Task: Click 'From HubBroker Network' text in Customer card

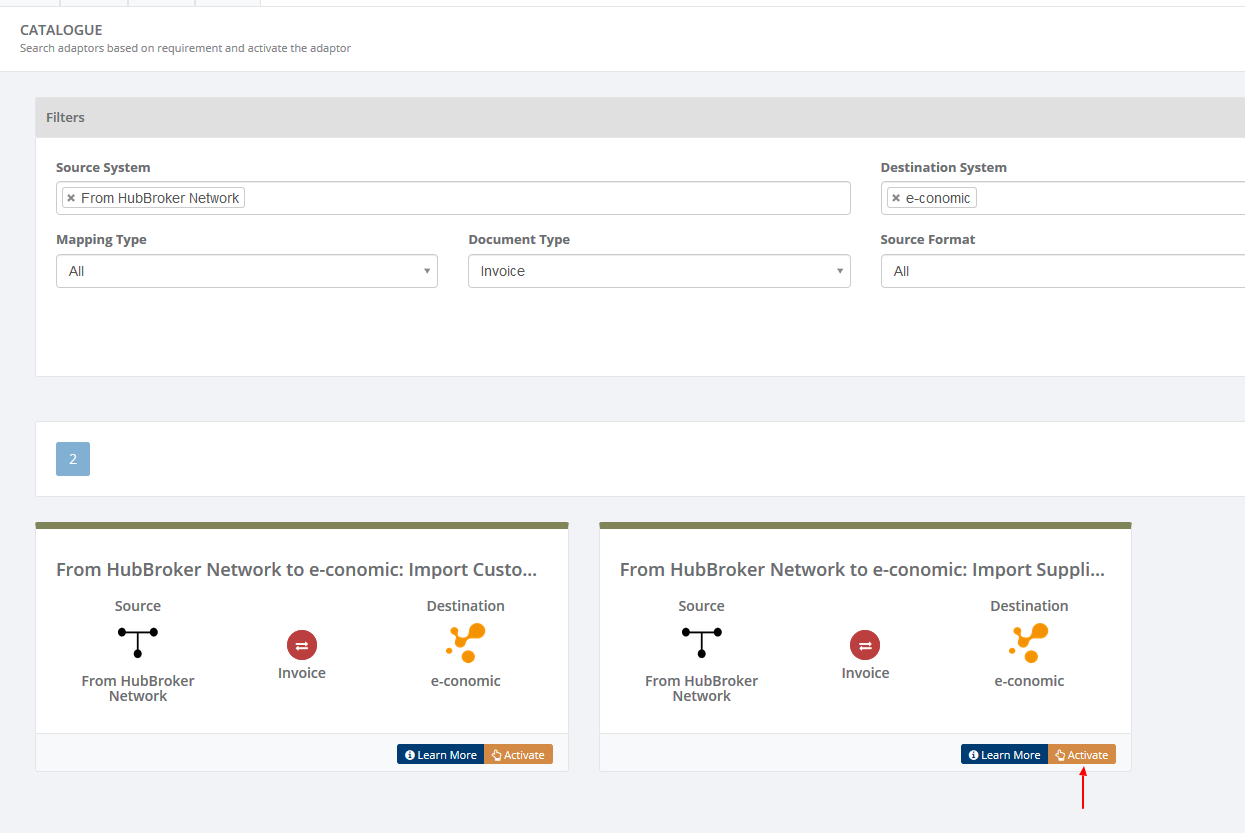Action: 138,688
